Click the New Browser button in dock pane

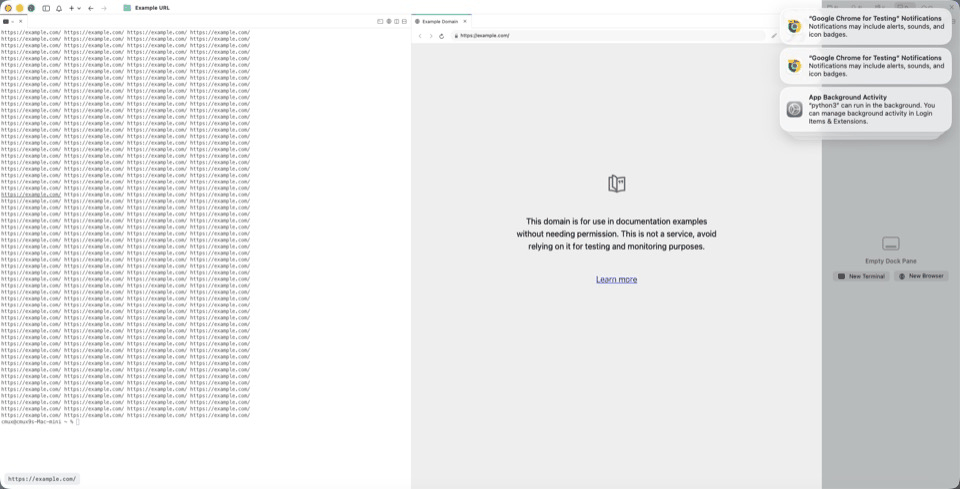pos(921,277)
